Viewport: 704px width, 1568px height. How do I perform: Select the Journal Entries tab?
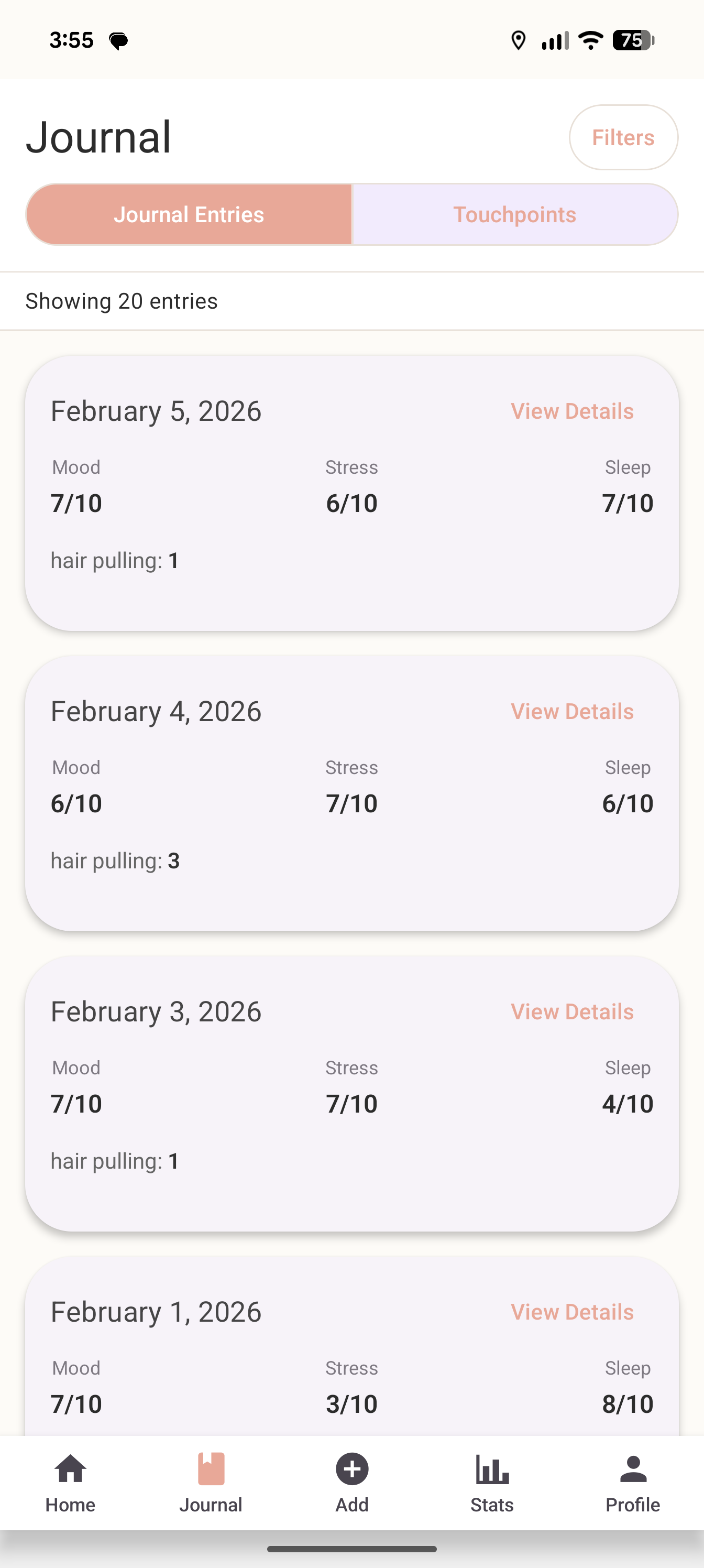pyautogui.click(x=189, y=215)
